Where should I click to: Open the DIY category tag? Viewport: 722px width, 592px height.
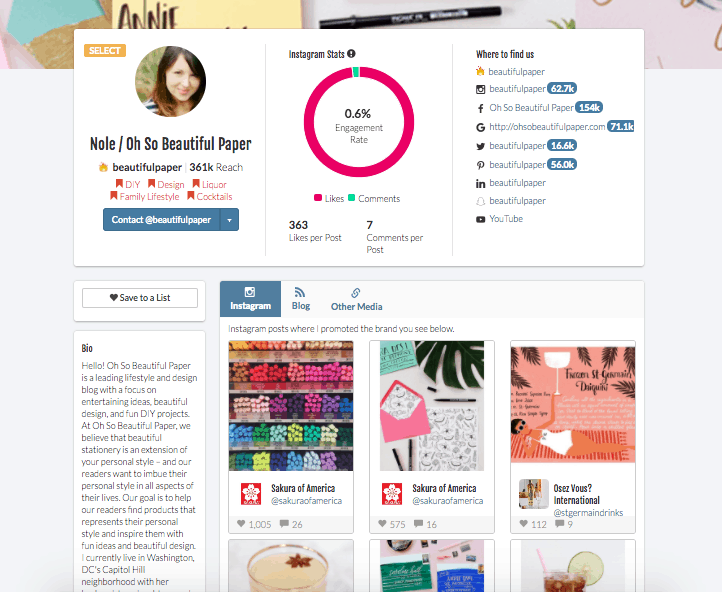(x=128, y=184)
